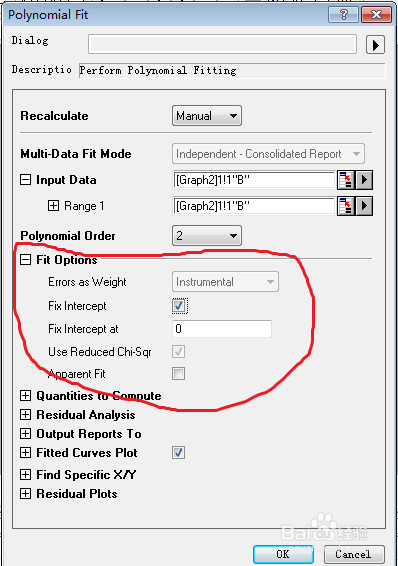Click the Errors as Weight label
The width and height of the screenshot is (398, 566).
87,282
